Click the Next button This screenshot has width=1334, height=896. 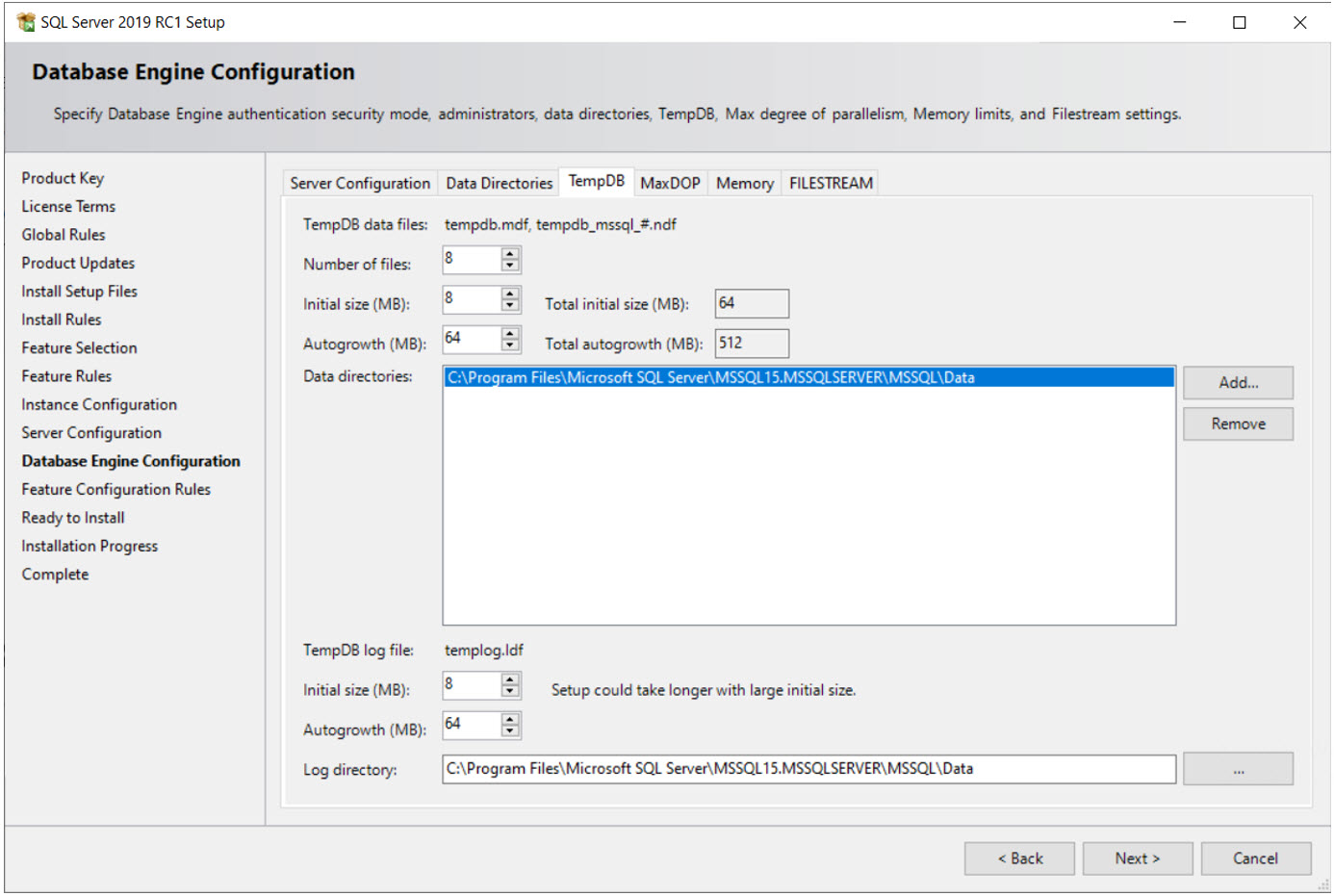tap(1138, 858)
